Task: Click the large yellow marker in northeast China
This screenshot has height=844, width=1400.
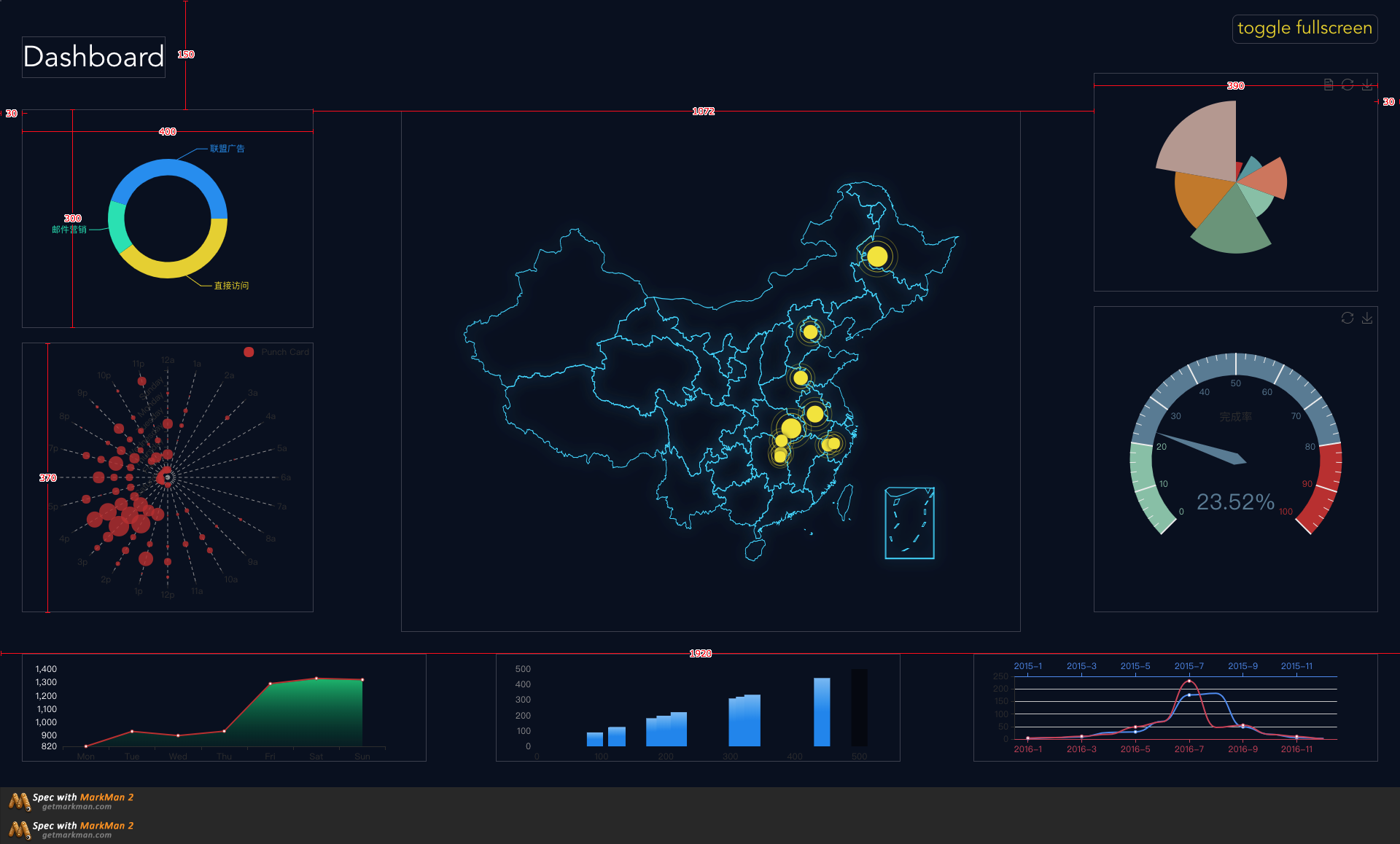Action: (877, 257)
